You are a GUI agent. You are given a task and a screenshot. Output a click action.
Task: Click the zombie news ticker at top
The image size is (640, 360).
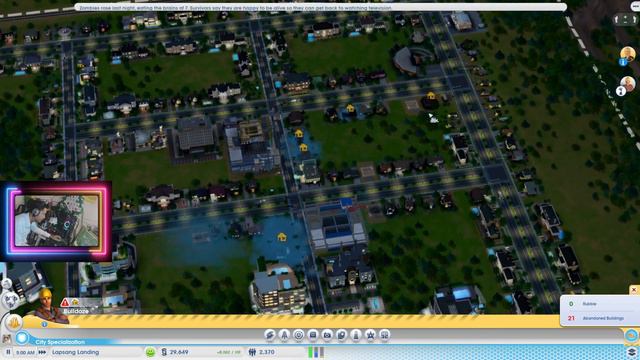pyautogui.click(x=320, y=7)
